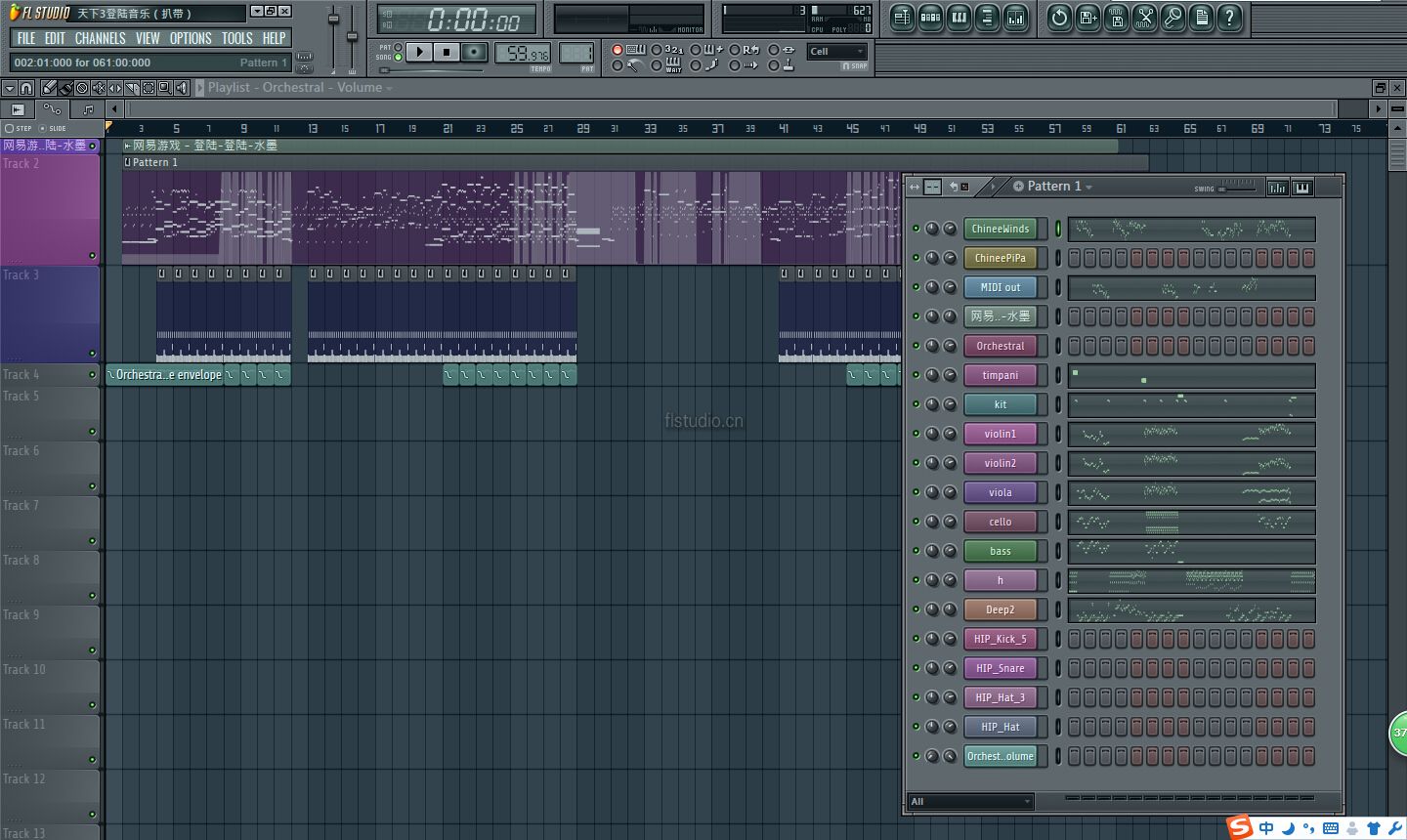
Task: Select the Zoom tool in playlist toolbar
Action: pyautogui.click(x=165, y=88)
